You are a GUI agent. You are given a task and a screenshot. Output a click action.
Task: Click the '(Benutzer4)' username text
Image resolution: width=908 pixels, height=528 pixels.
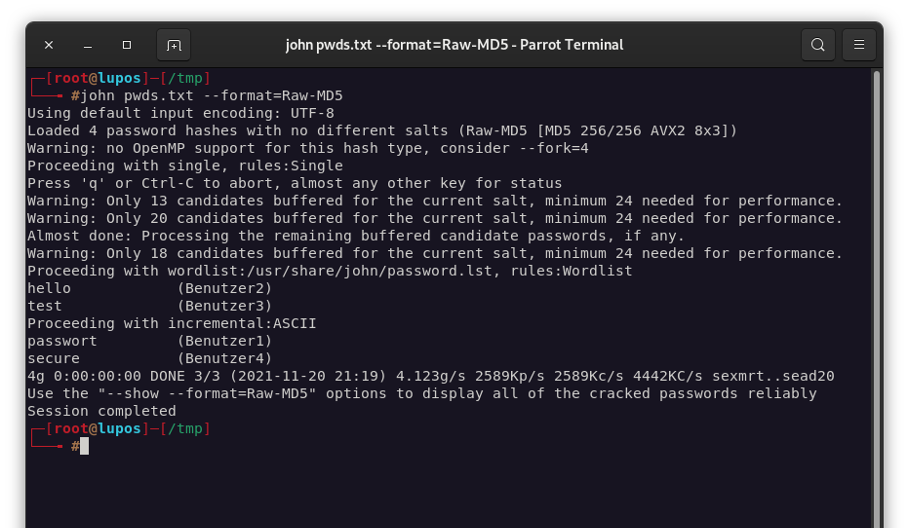coord(224,358)
